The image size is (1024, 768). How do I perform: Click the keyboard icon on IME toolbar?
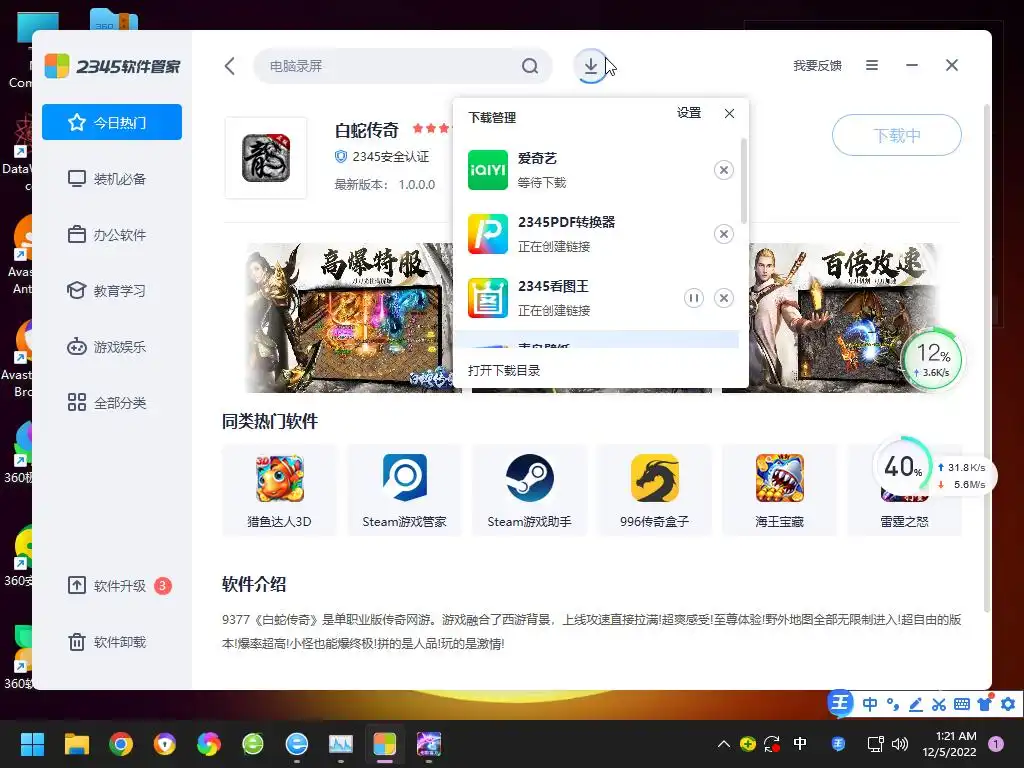[x=961, y=704]
